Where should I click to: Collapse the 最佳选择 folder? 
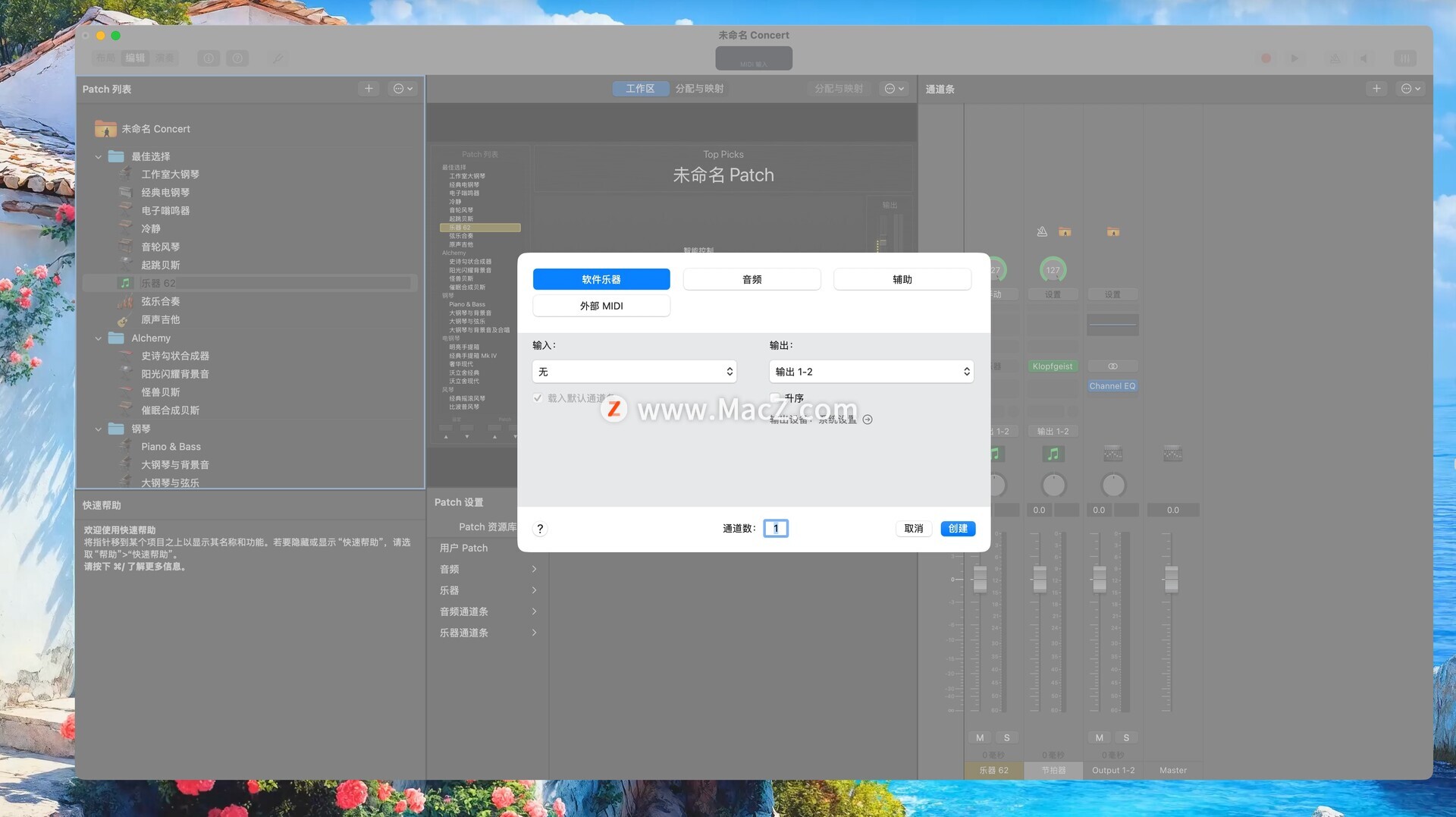(98, 157)
